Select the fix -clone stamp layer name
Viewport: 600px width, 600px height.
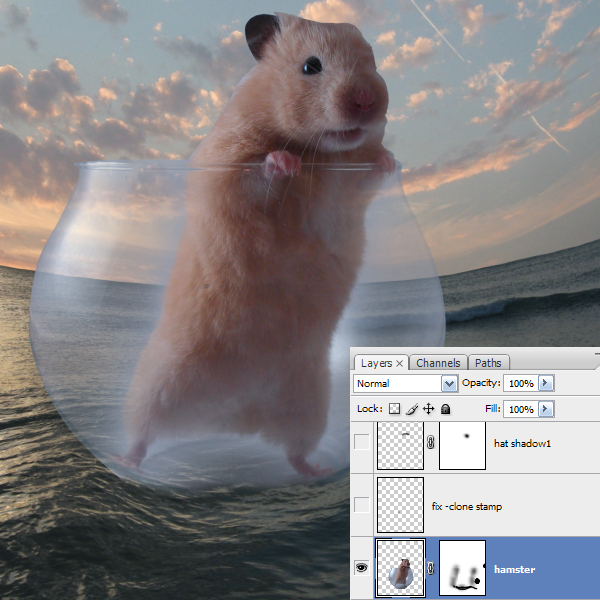click(x=466, y=506)
